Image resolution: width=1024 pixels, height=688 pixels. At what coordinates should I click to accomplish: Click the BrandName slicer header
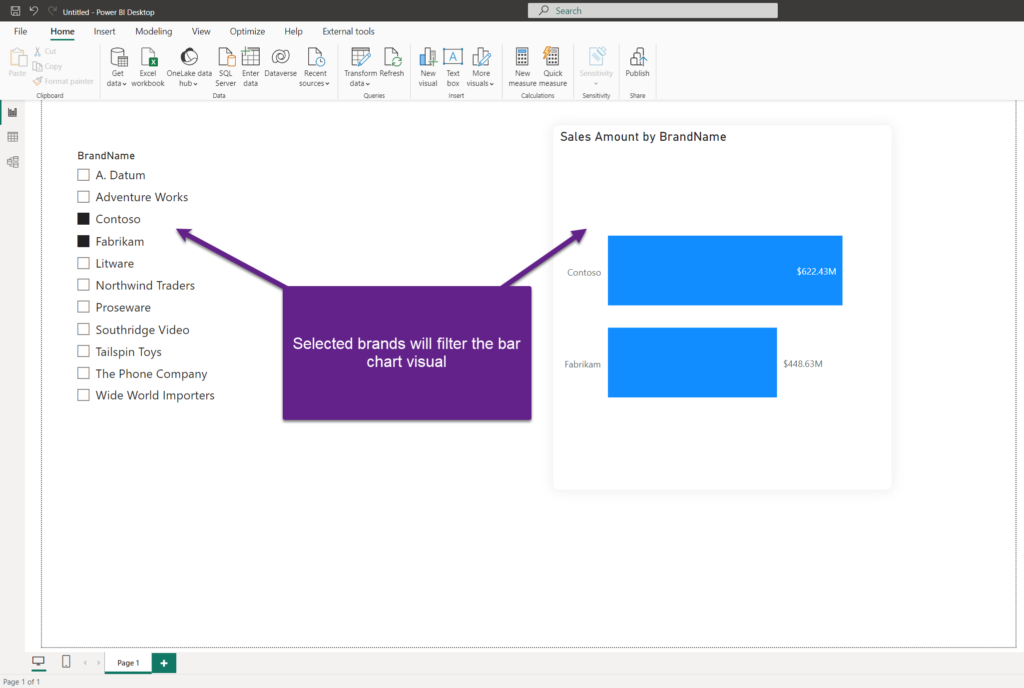tap(106, 155)
